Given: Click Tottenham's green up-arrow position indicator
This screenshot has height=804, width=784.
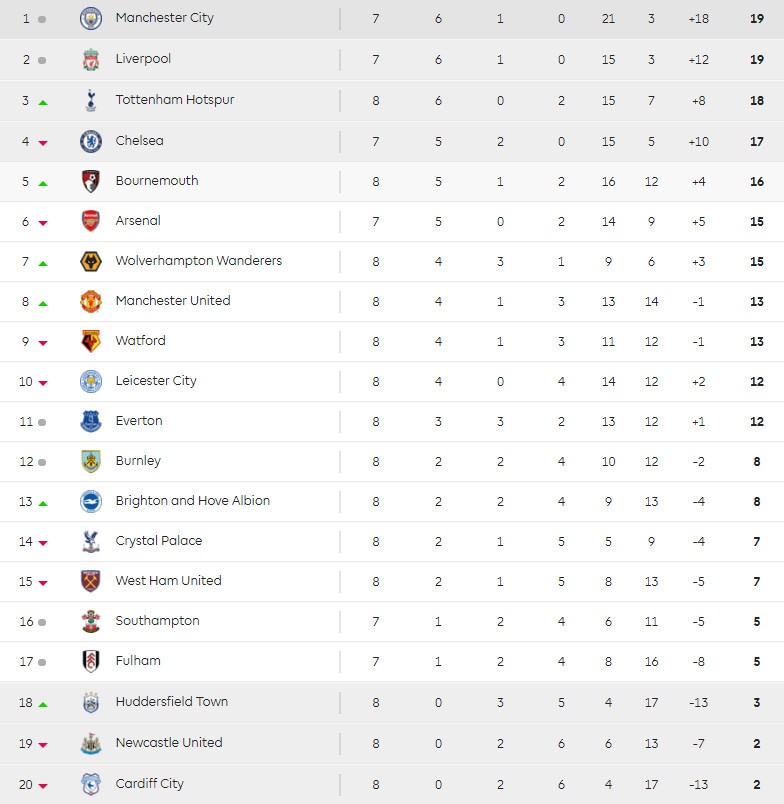Looking at the screenshot, I should (x=43, y=103).
